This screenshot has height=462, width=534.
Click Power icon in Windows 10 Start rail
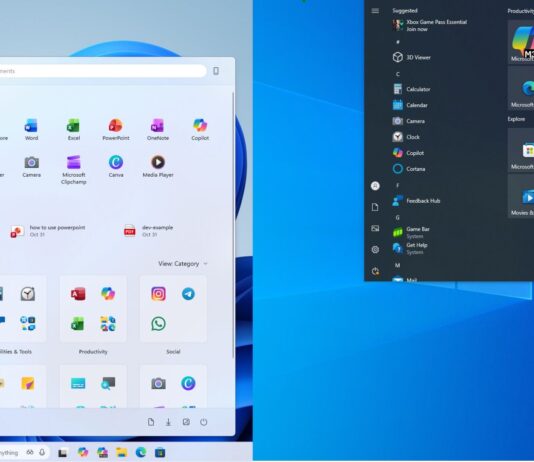375,271
